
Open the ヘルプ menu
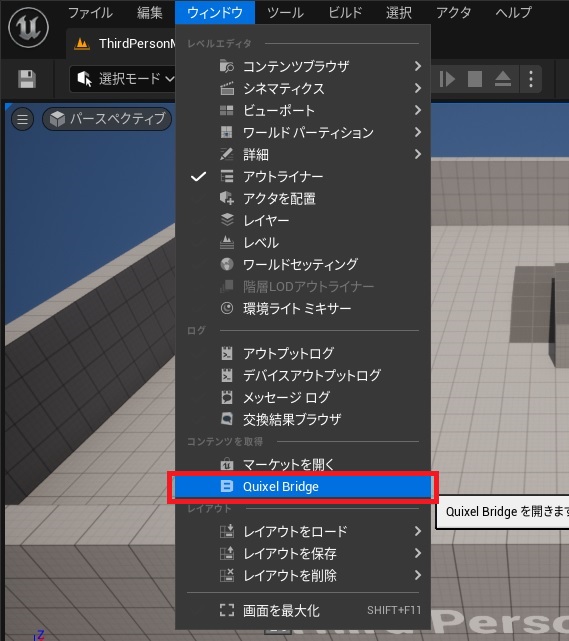[513, 13]
